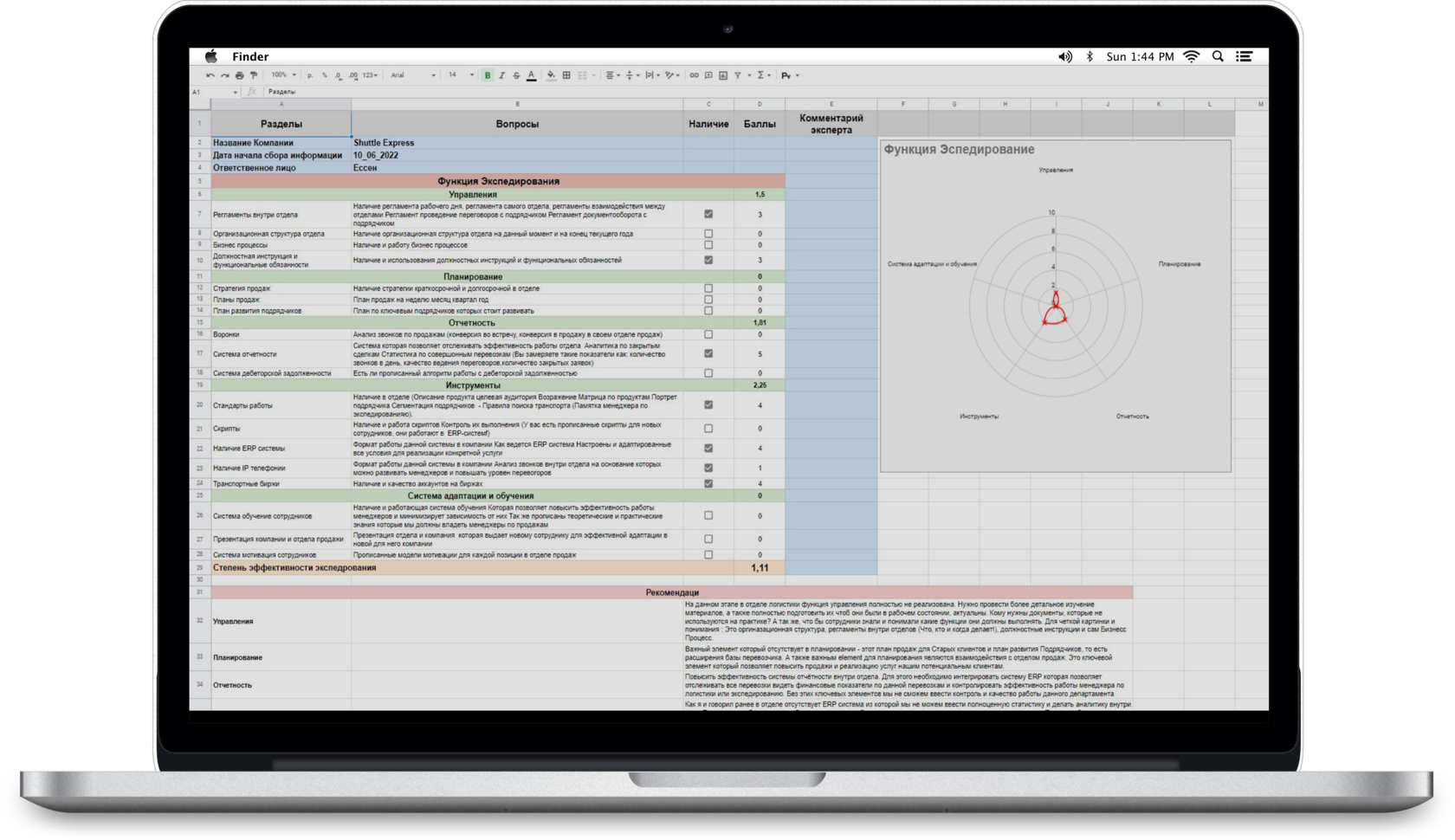Apply the paint format tool
The width and height of the screenshot is (1455, 840).
[254, 75]
